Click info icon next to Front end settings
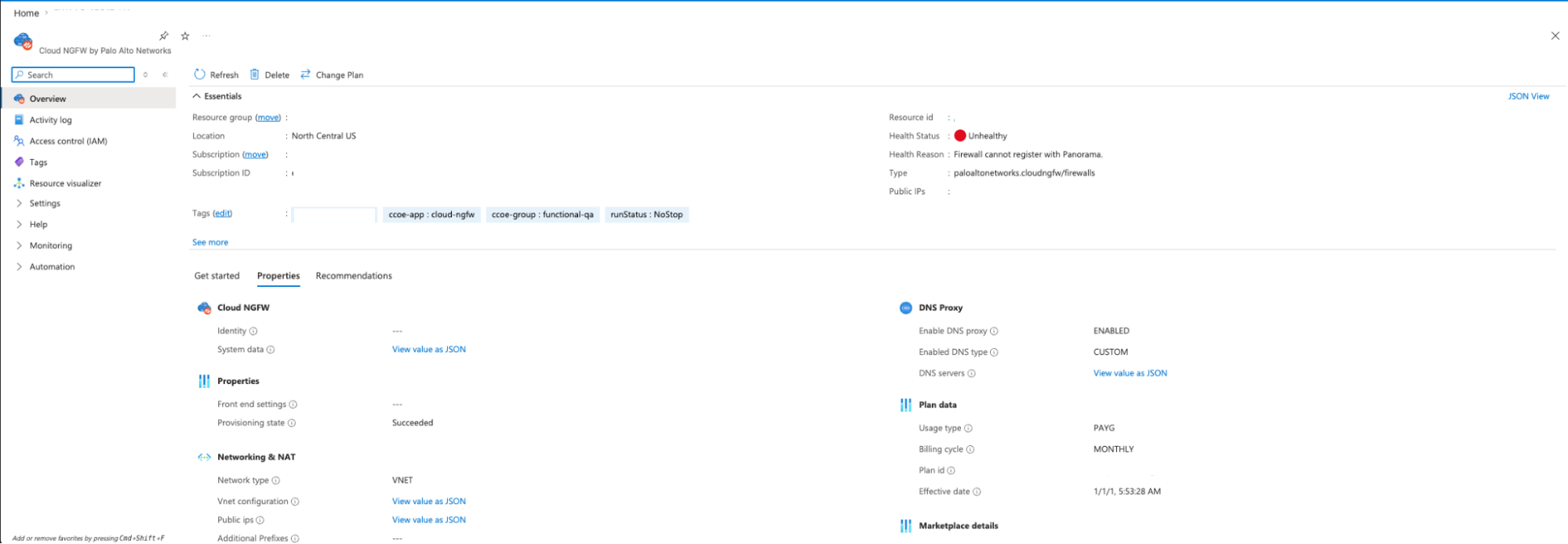Image resolution: width=1568 pixels, height=544 pixels. [293, 404]
